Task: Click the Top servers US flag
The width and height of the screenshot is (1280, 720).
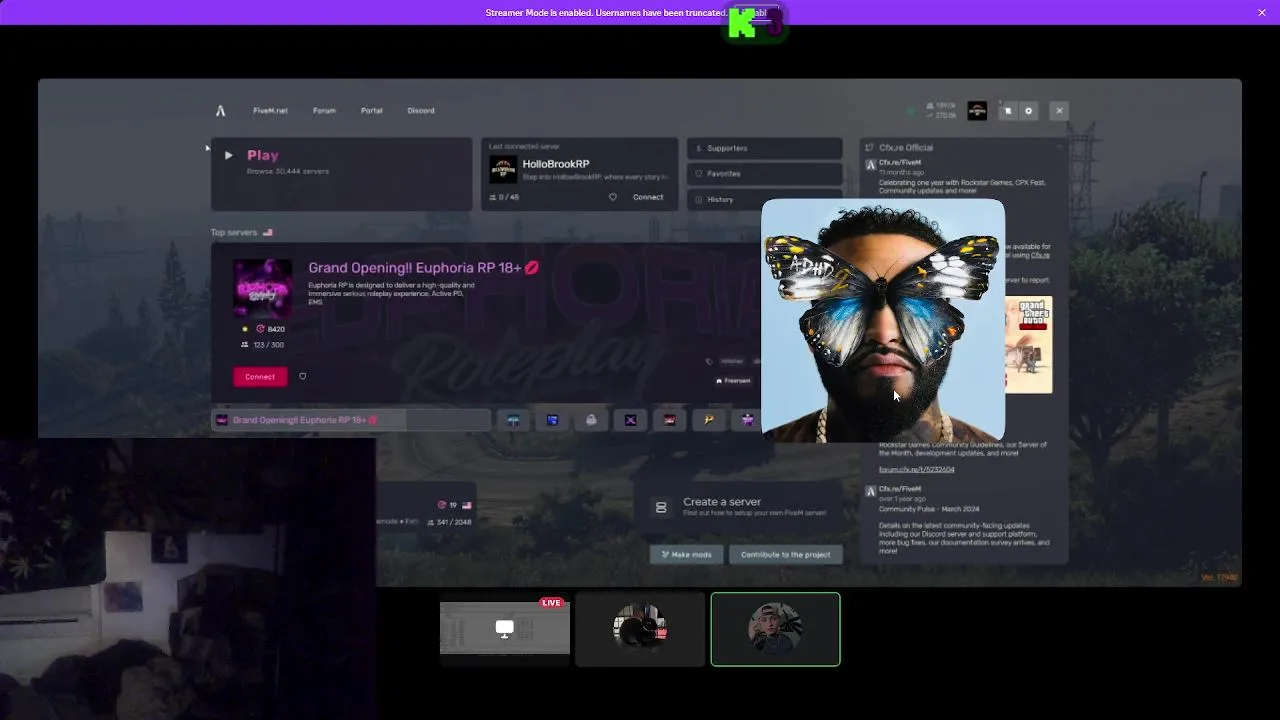Action: tap(268, 233)
